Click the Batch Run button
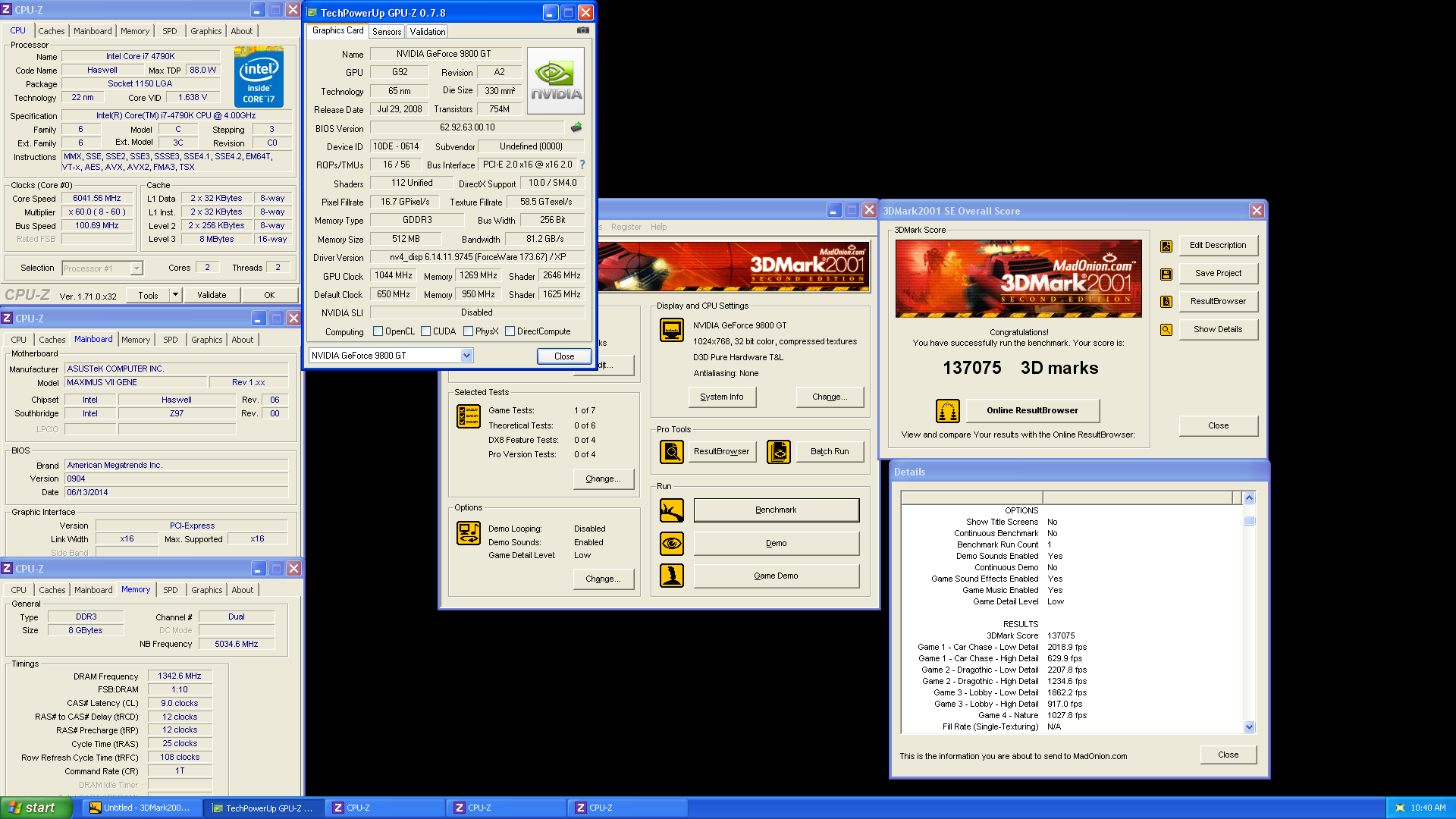Screen dimensions: 1456x819 tap(830, 452)
